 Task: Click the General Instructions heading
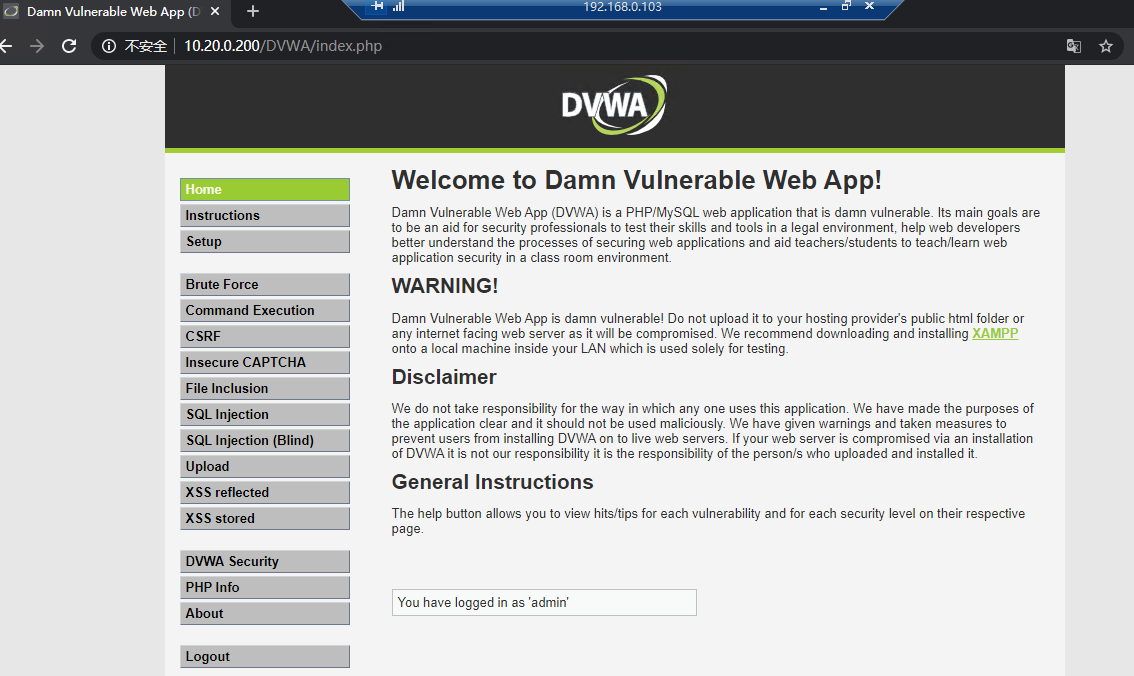[x=493, y=482]
